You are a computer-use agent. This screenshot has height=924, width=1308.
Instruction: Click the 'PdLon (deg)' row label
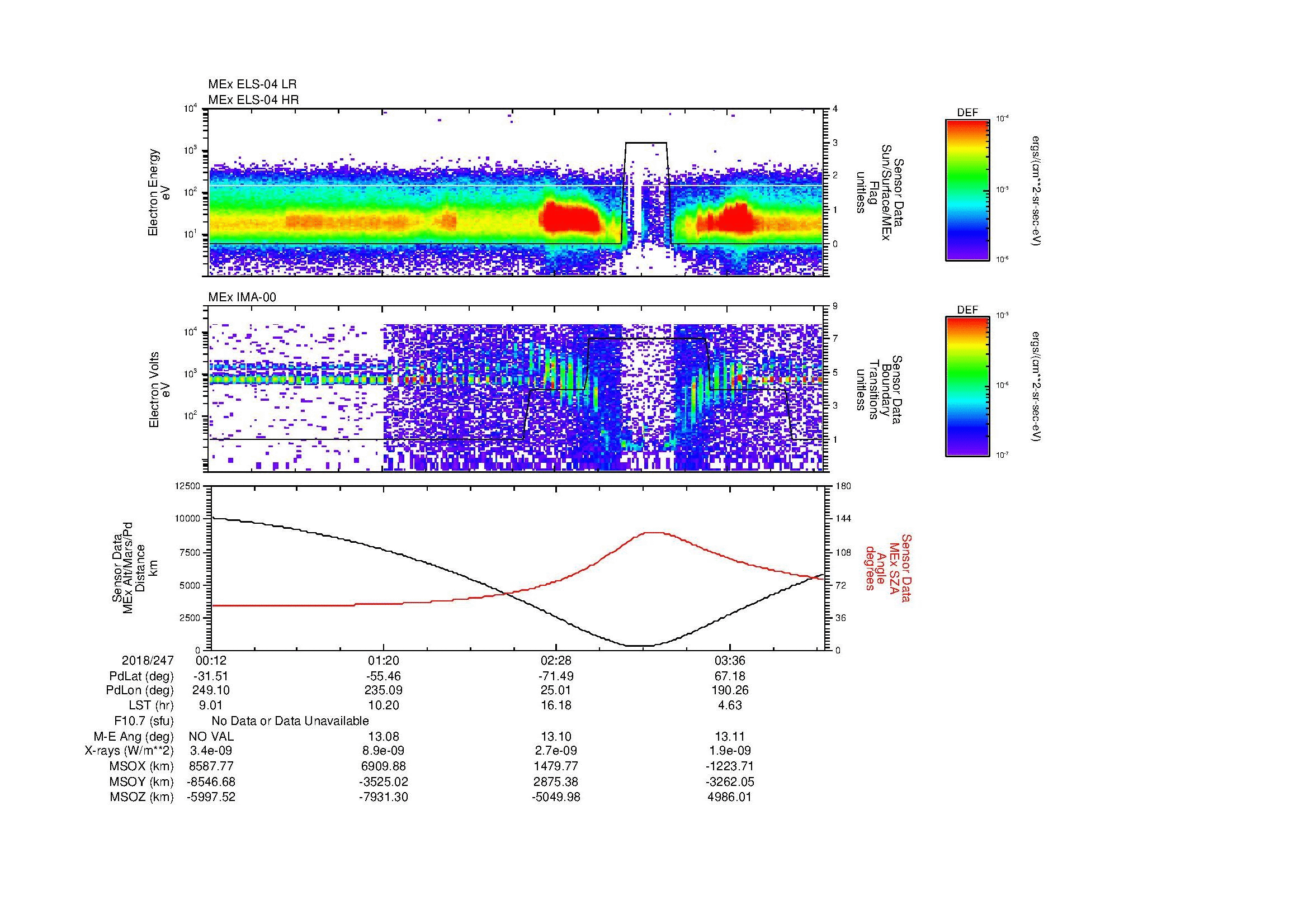point(140,690)
